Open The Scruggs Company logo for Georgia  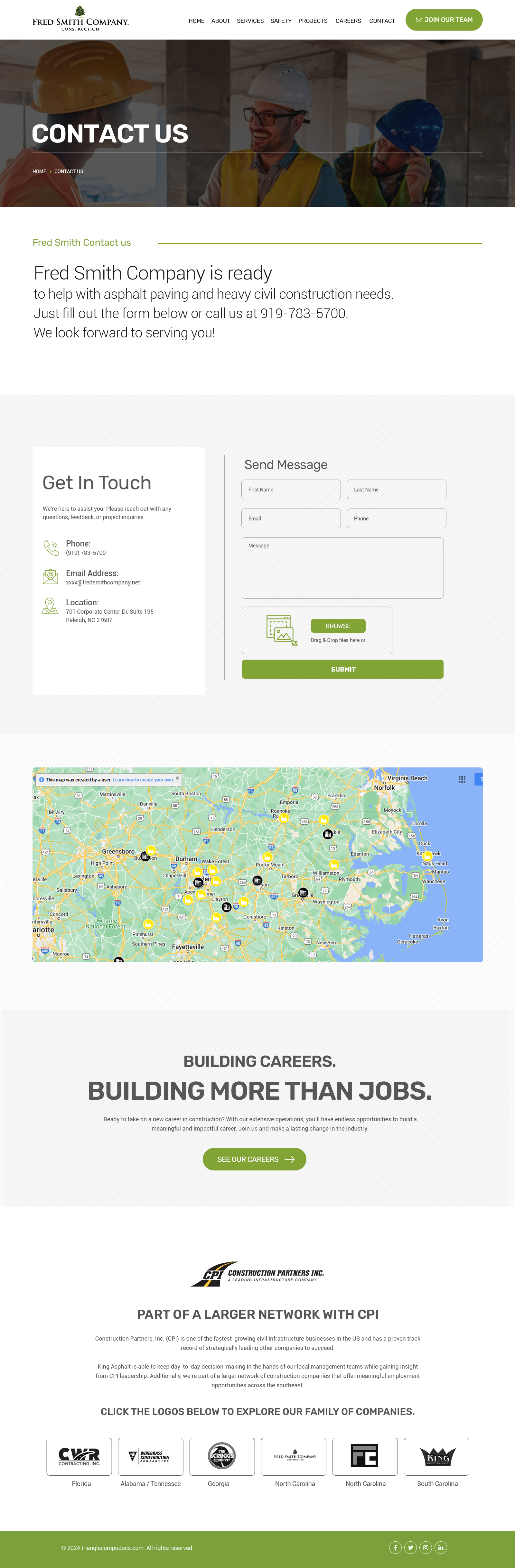click(222, 1457)
